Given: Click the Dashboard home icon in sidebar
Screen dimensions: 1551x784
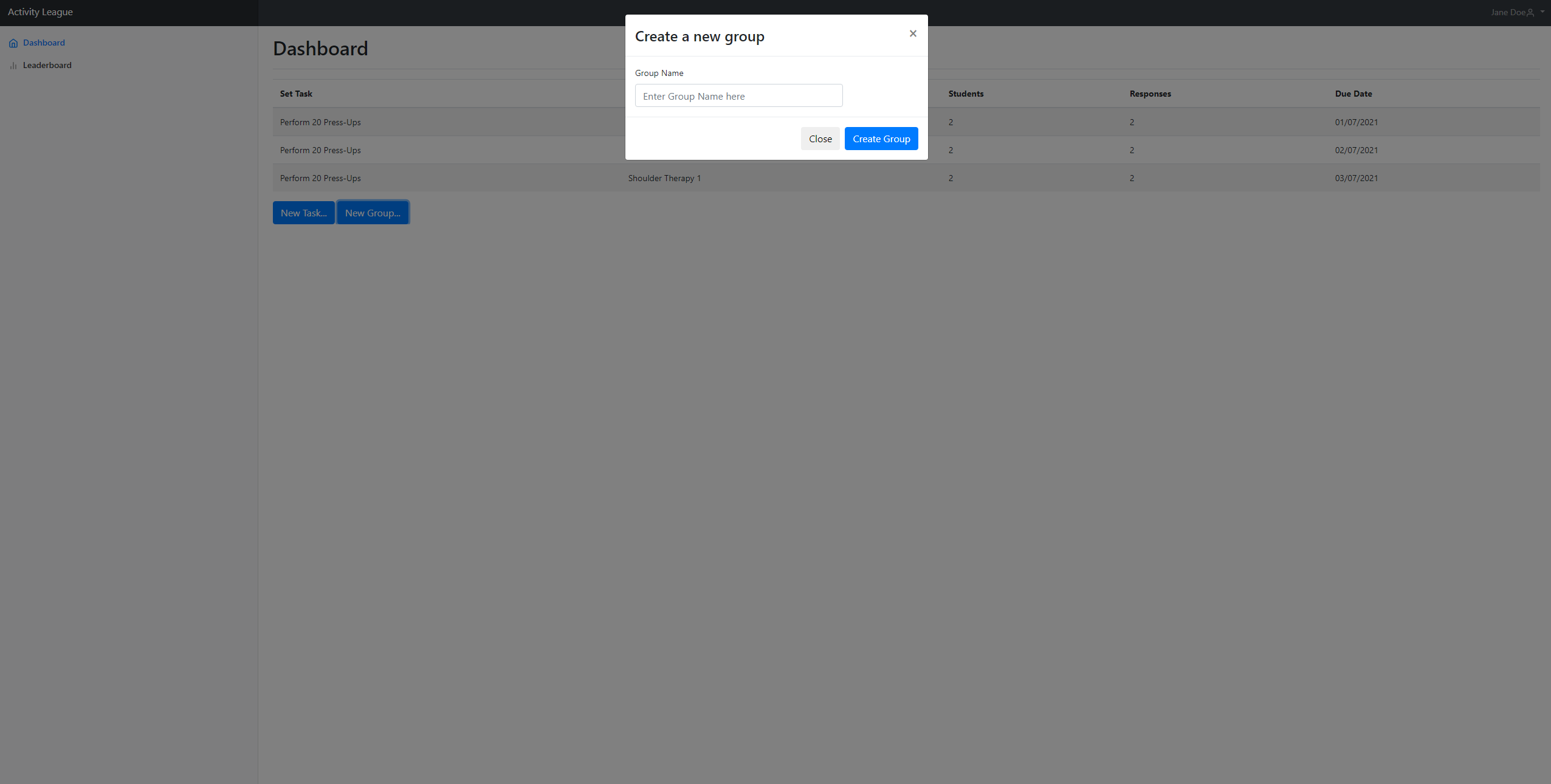Looking at the screenshot, I should coord(13,43).
